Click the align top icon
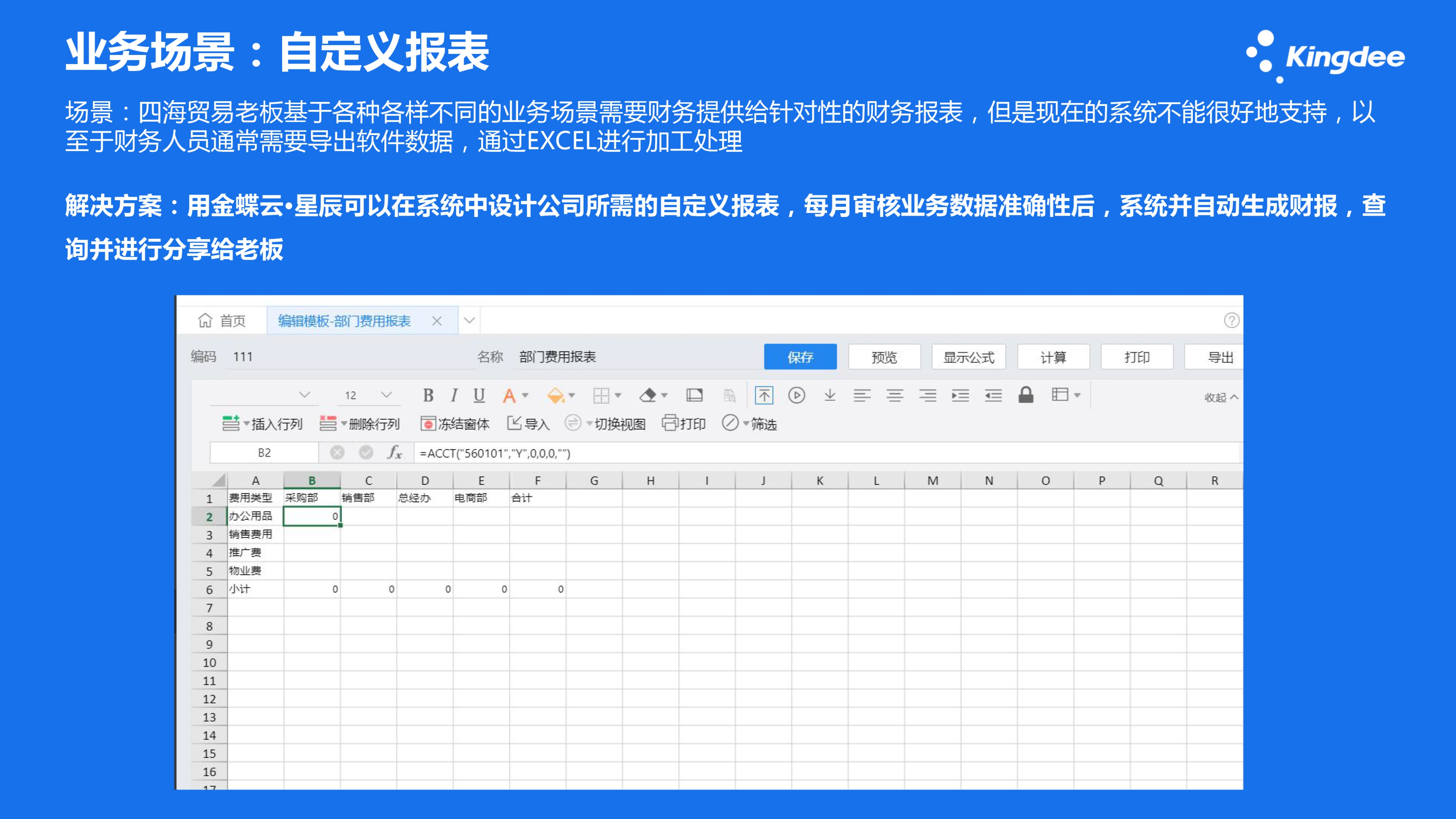 764,395
